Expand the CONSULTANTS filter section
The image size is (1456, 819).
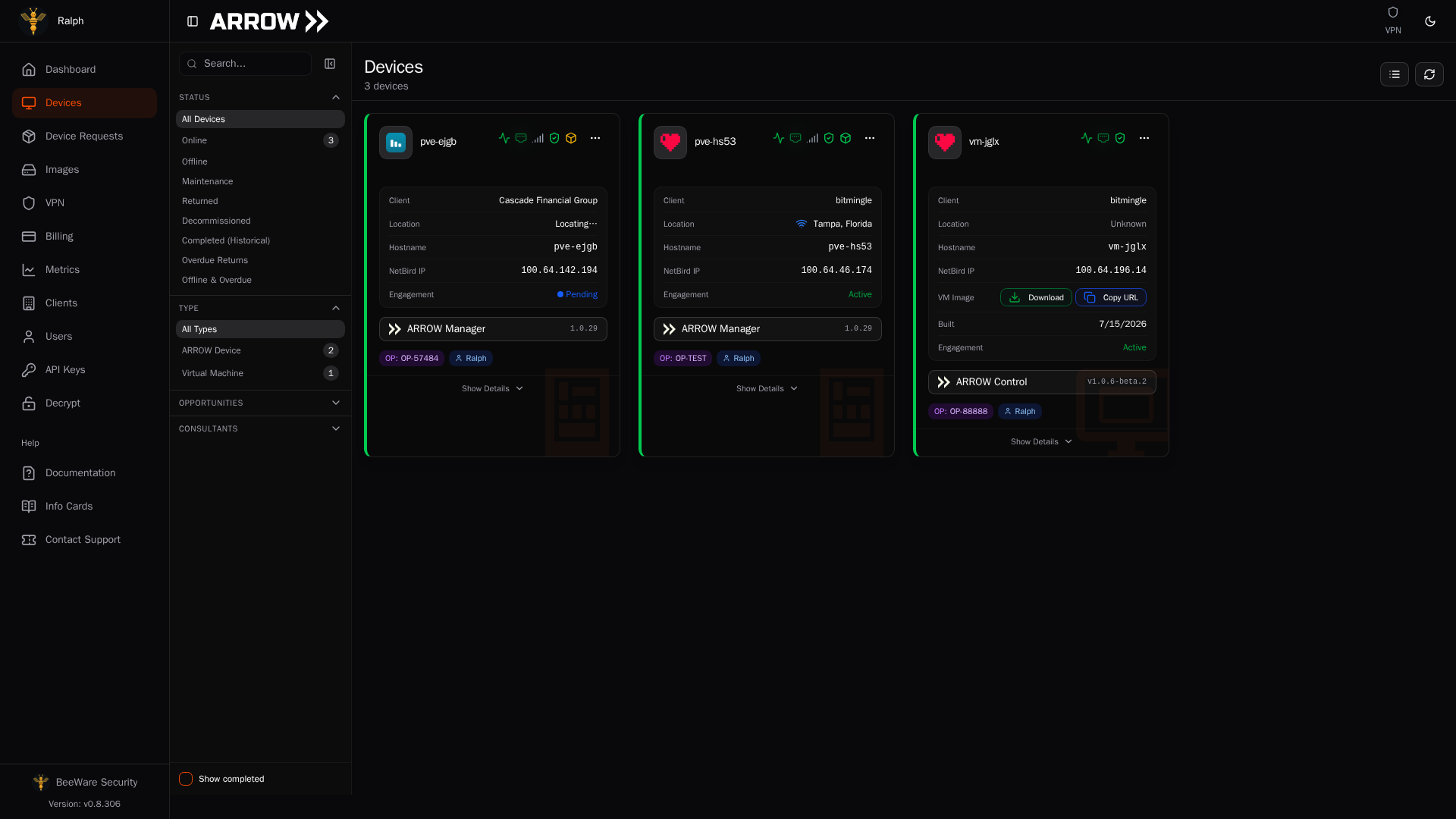(260, 429)
